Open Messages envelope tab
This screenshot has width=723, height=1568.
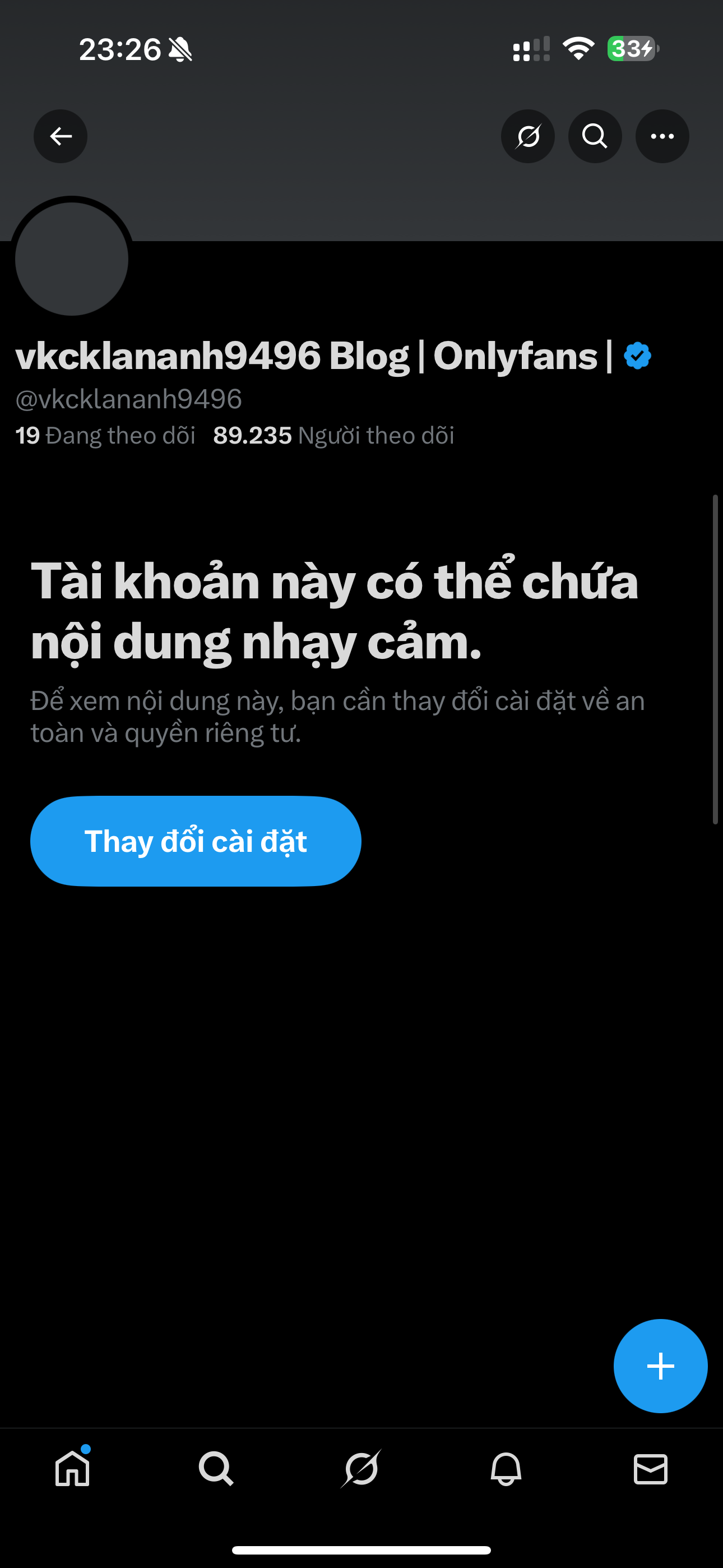pyautogui.click(x=651, y=1469)
